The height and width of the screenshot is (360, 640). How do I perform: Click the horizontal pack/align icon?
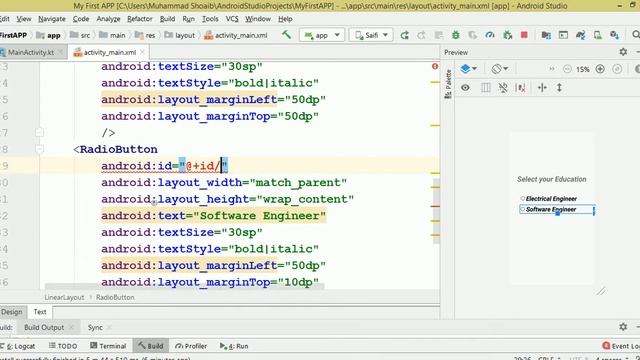coord(542,87)
